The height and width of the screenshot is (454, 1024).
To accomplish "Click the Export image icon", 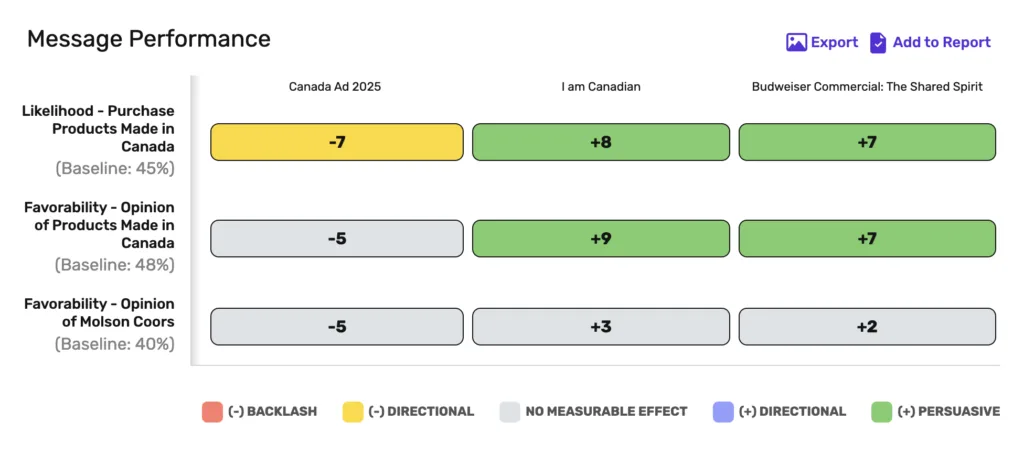I will 796,42.
